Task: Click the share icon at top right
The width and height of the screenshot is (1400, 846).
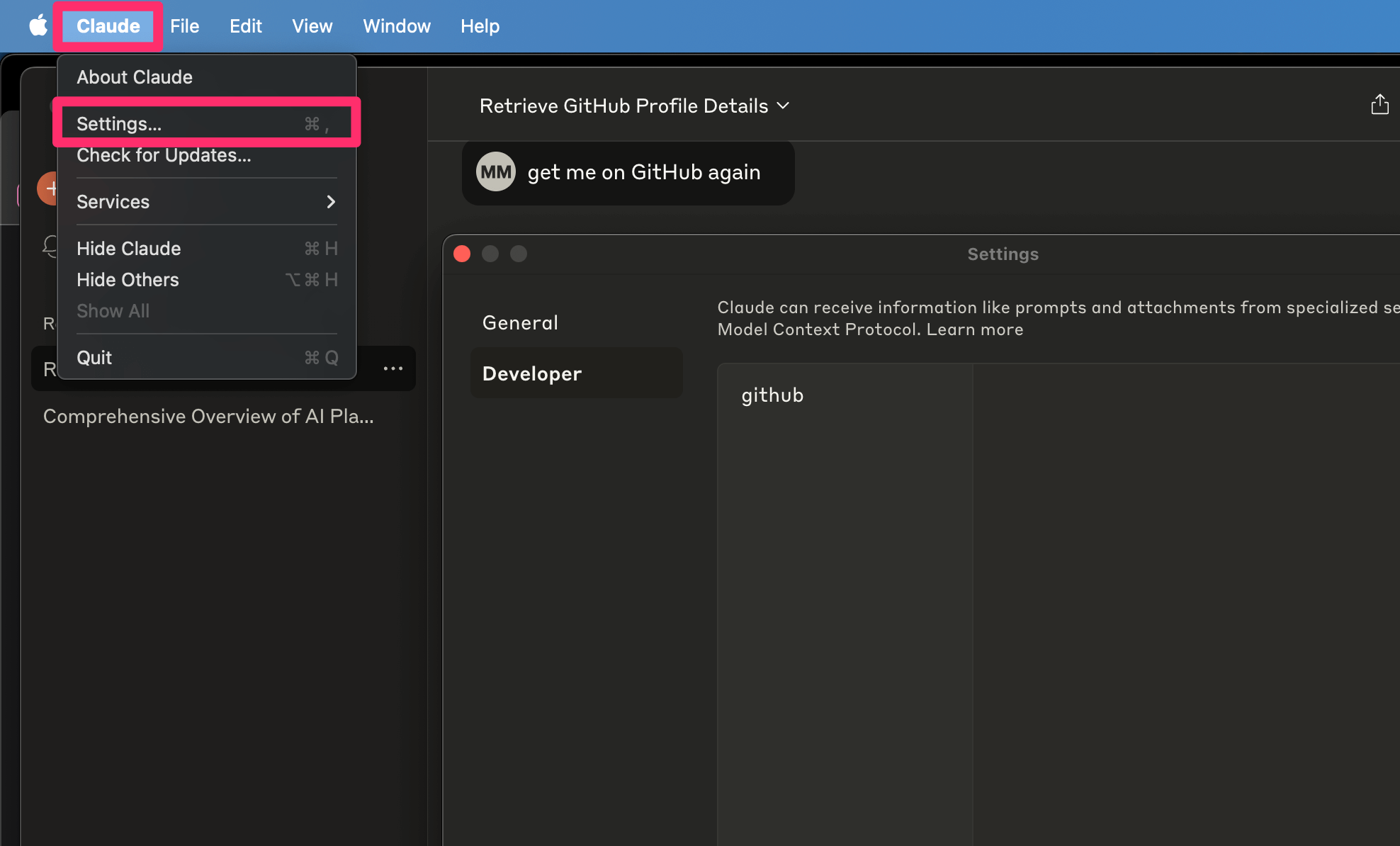Action: click(x=1379, y=105)
